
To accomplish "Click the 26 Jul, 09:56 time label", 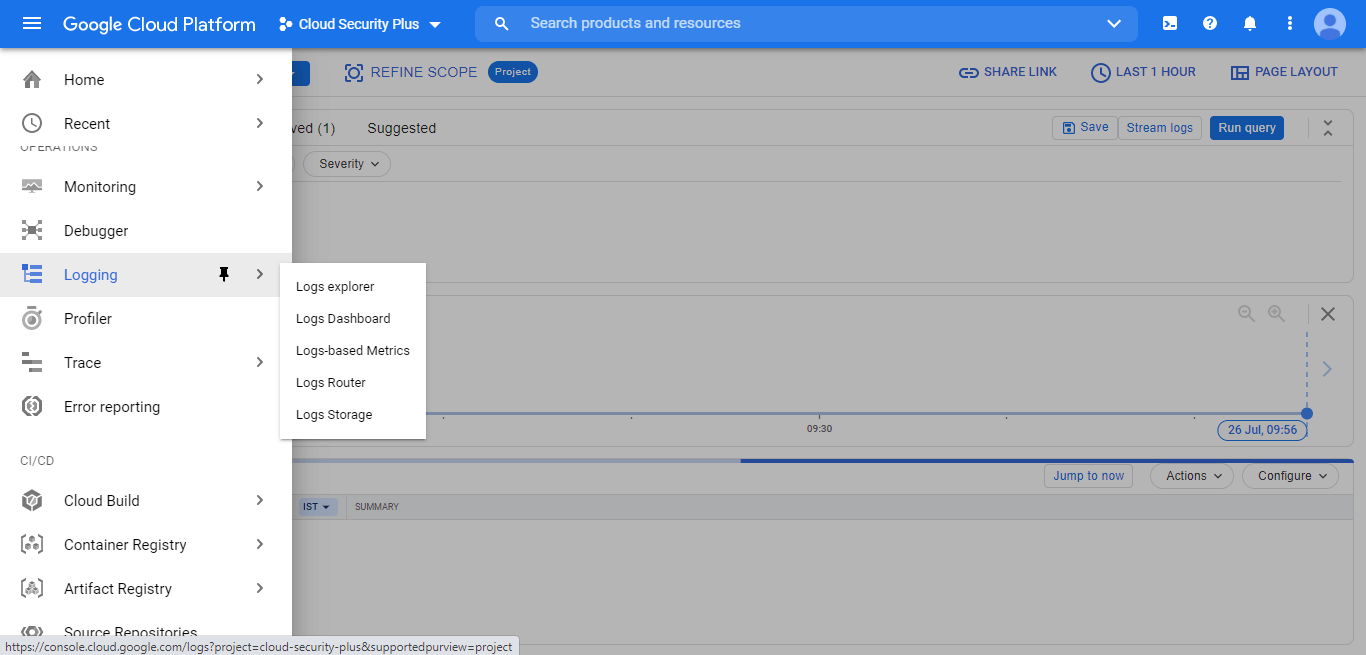I will [x=1262, y=430].
